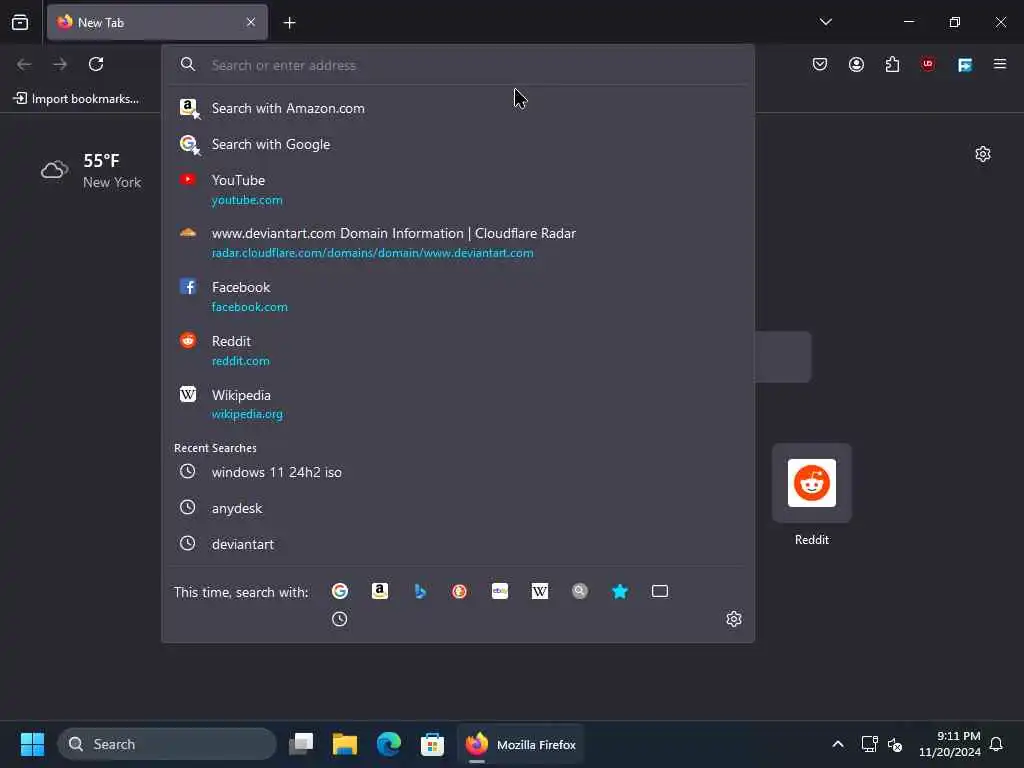Viewport: 1024px width, 768px height.
Task: Open the Firefox application hamburger menu
Action: 1000,64
